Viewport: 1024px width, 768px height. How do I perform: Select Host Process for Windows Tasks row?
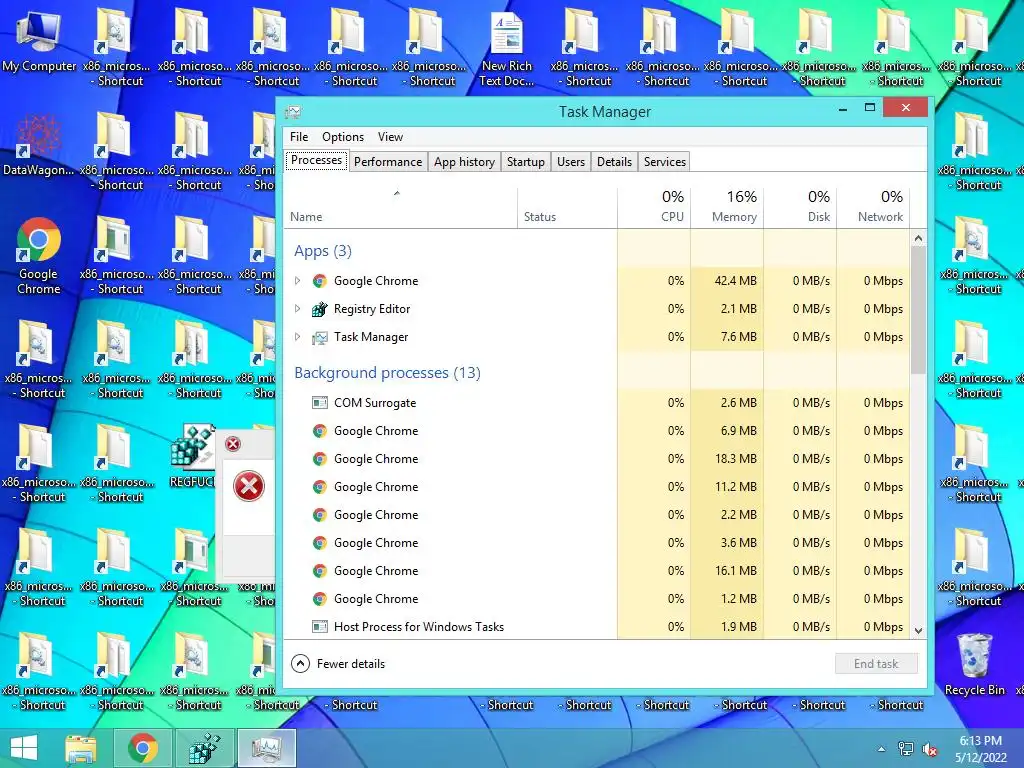coord(597,627)
